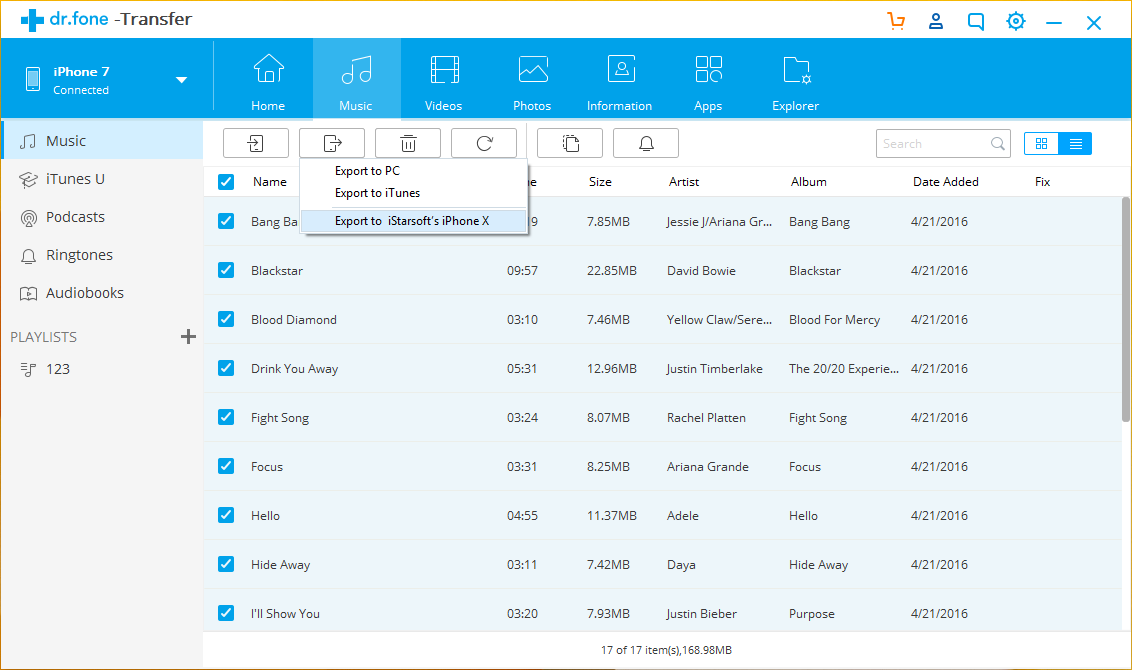Screen dimensions: 1132x670
Task: Switch to the Music tab
Action: click(356, 79)
